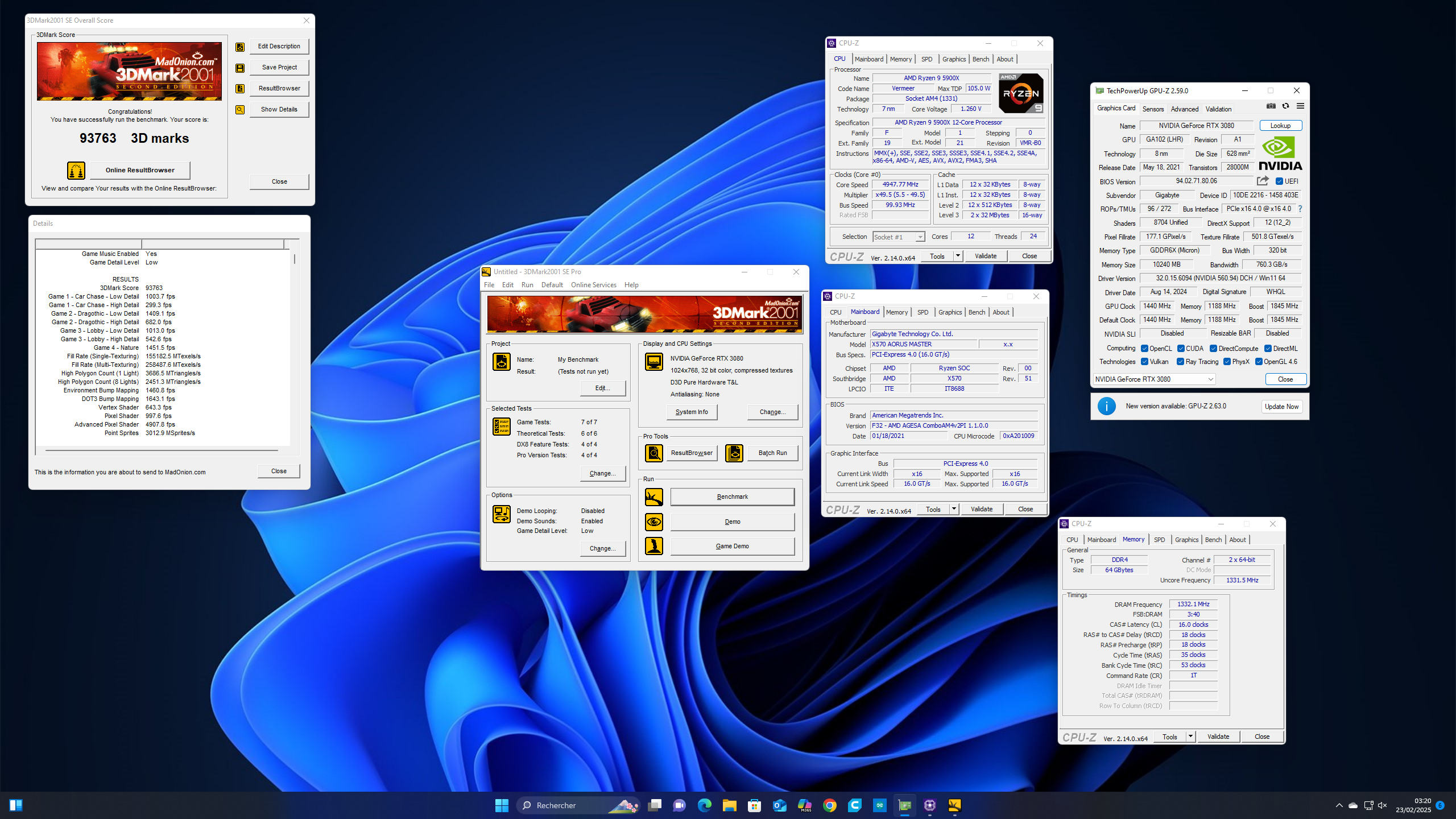Viewport: 1456px width, 819px height.
Task: Click the Save Project disk icon
Action: (x=240, y=68)
